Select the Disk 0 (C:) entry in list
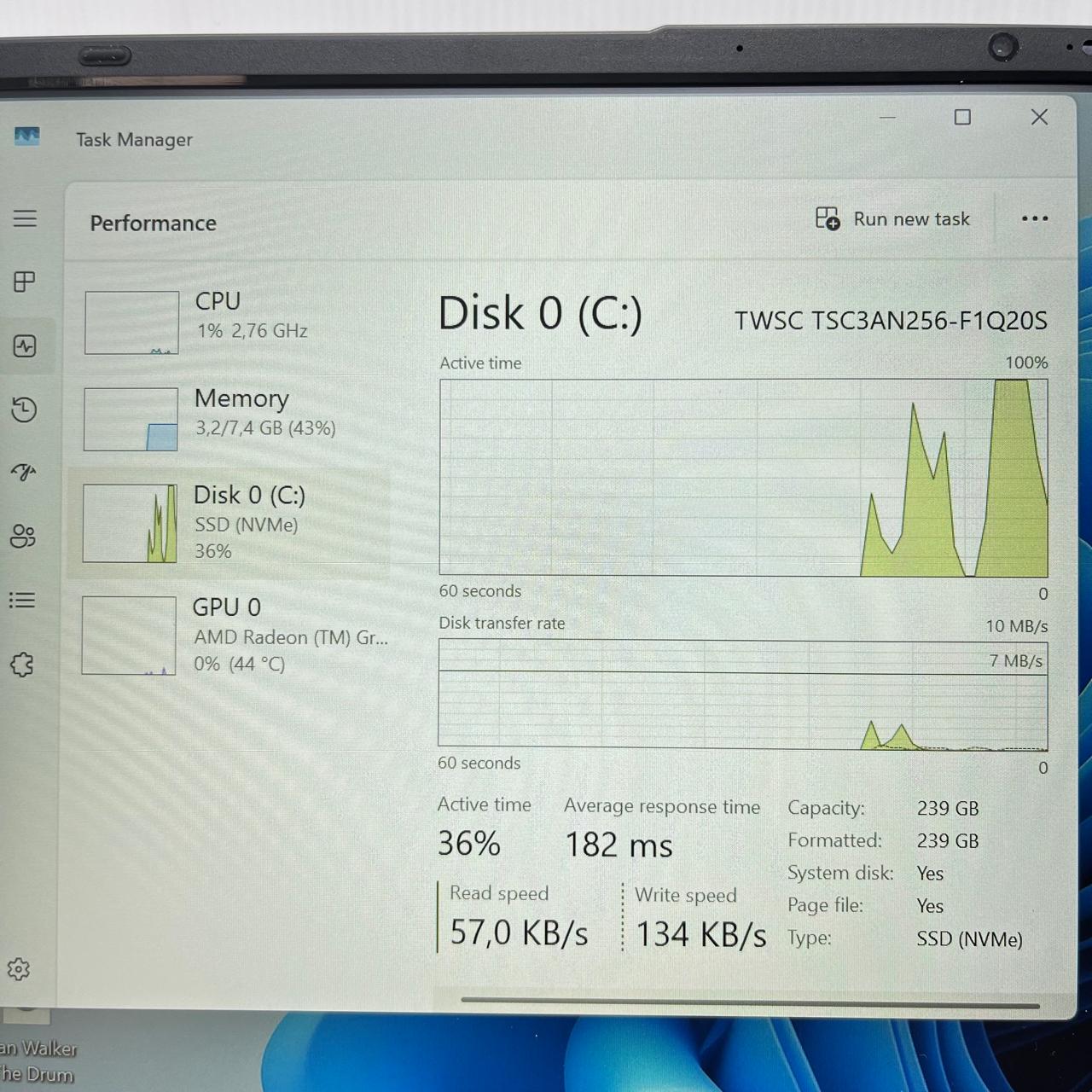Viewport: 1092px width, 1092px height. click(230, 523)
